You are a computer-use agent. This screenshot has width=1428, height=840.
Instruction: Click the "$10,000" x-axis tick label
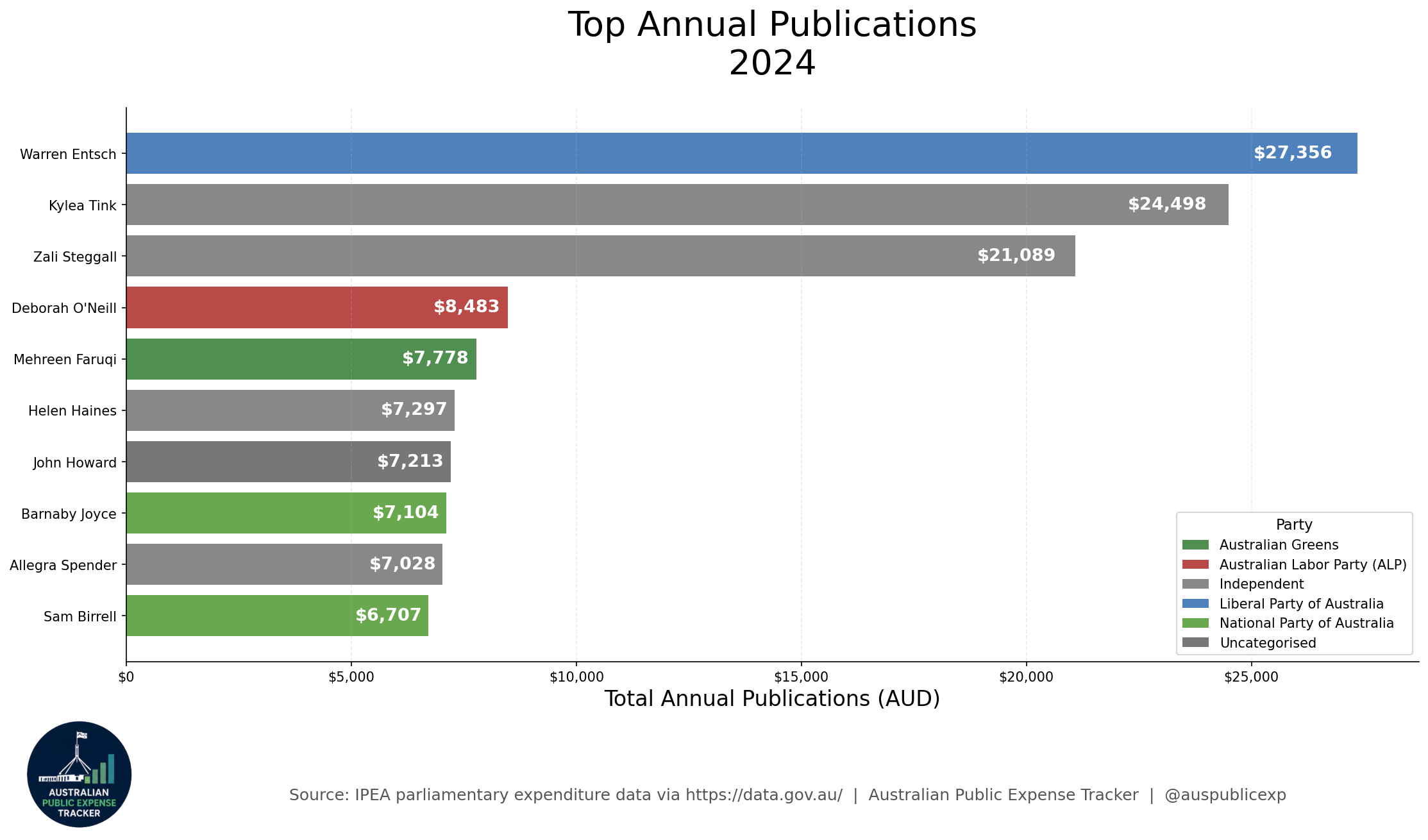(x=576, y=678)
